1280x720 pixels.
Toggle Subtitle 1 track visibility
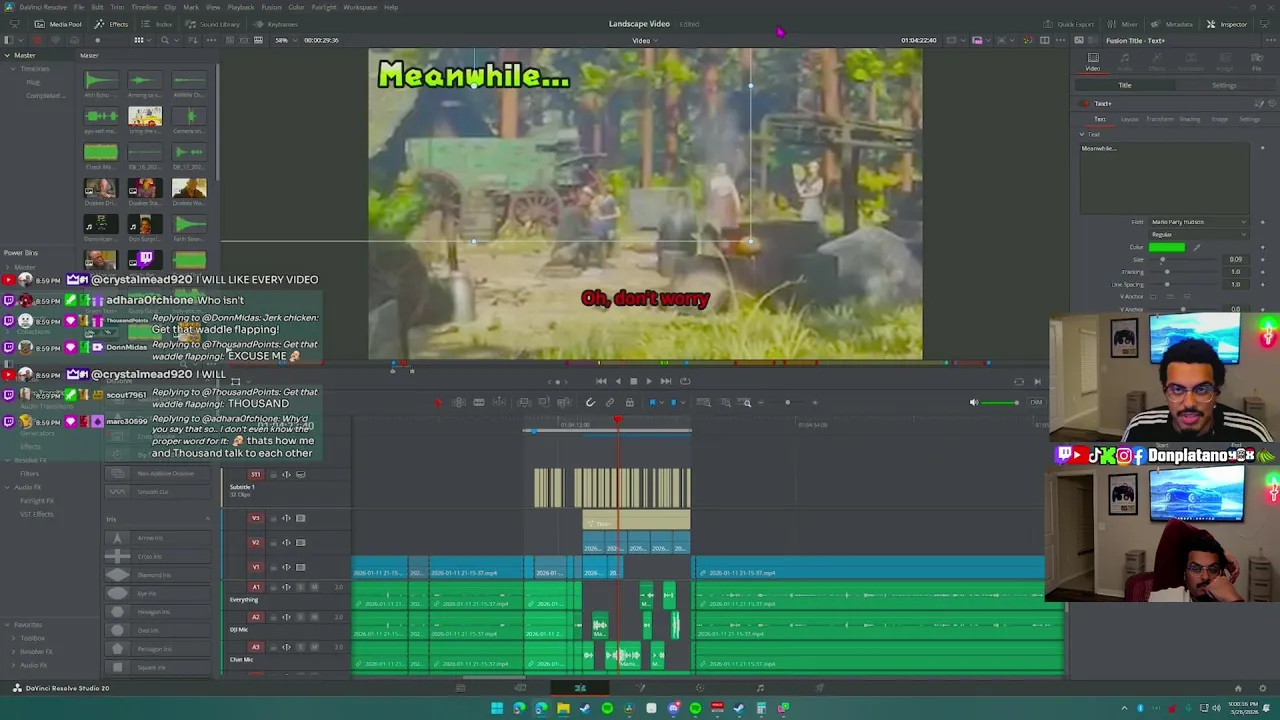[x=301, y=475]
